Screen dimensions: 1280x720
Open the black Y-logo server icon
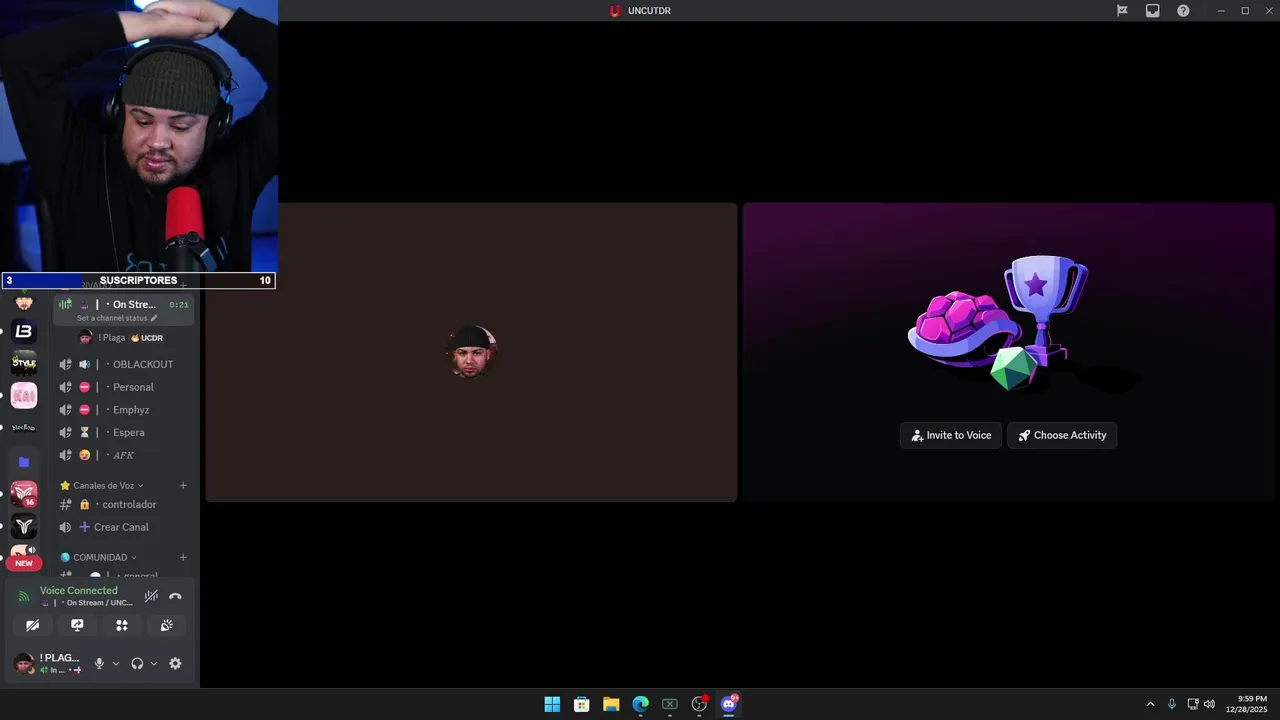[x=24, y=526]
